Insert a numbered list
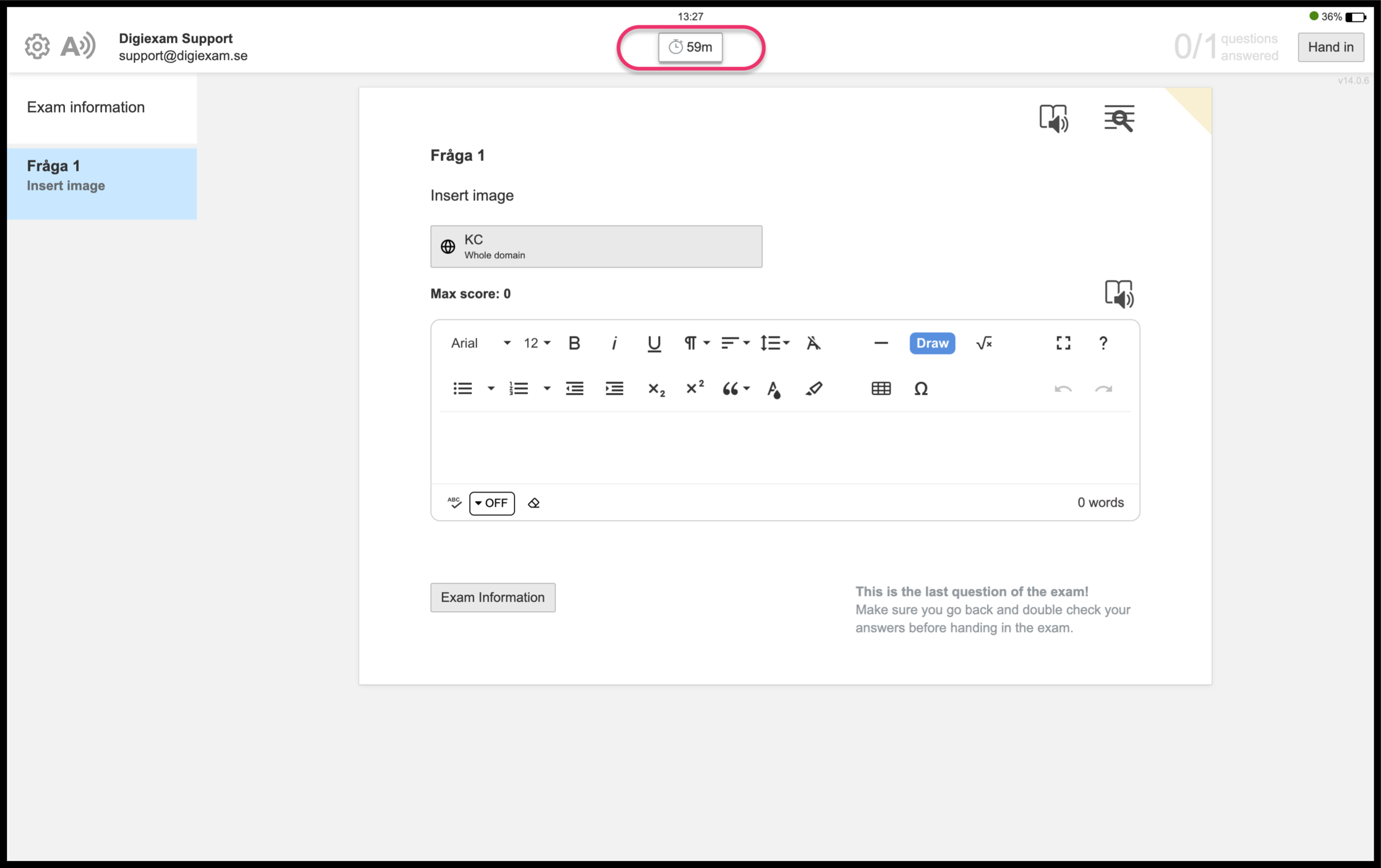This screenshot has height=868, width=1381. (519, 389)
